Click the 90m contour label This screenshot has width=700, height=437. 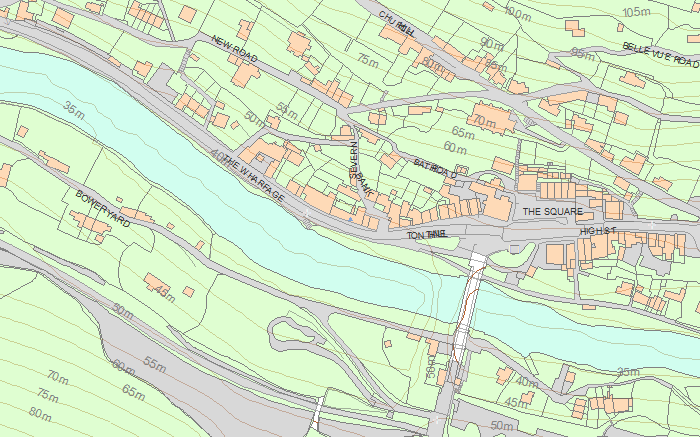click(x=492, y=44)
